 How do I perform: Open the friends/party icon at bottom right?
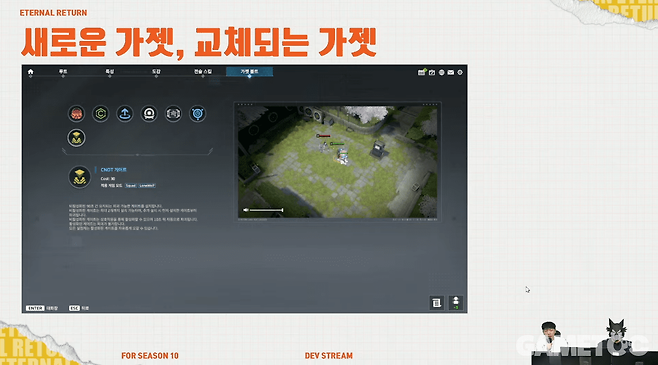pos(456,302)
